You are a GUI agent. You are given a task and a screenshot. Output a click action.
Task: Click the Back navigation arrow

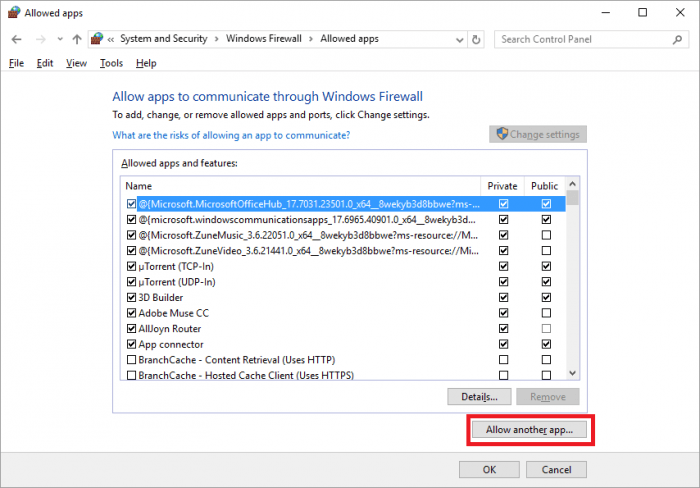(17, 39)
